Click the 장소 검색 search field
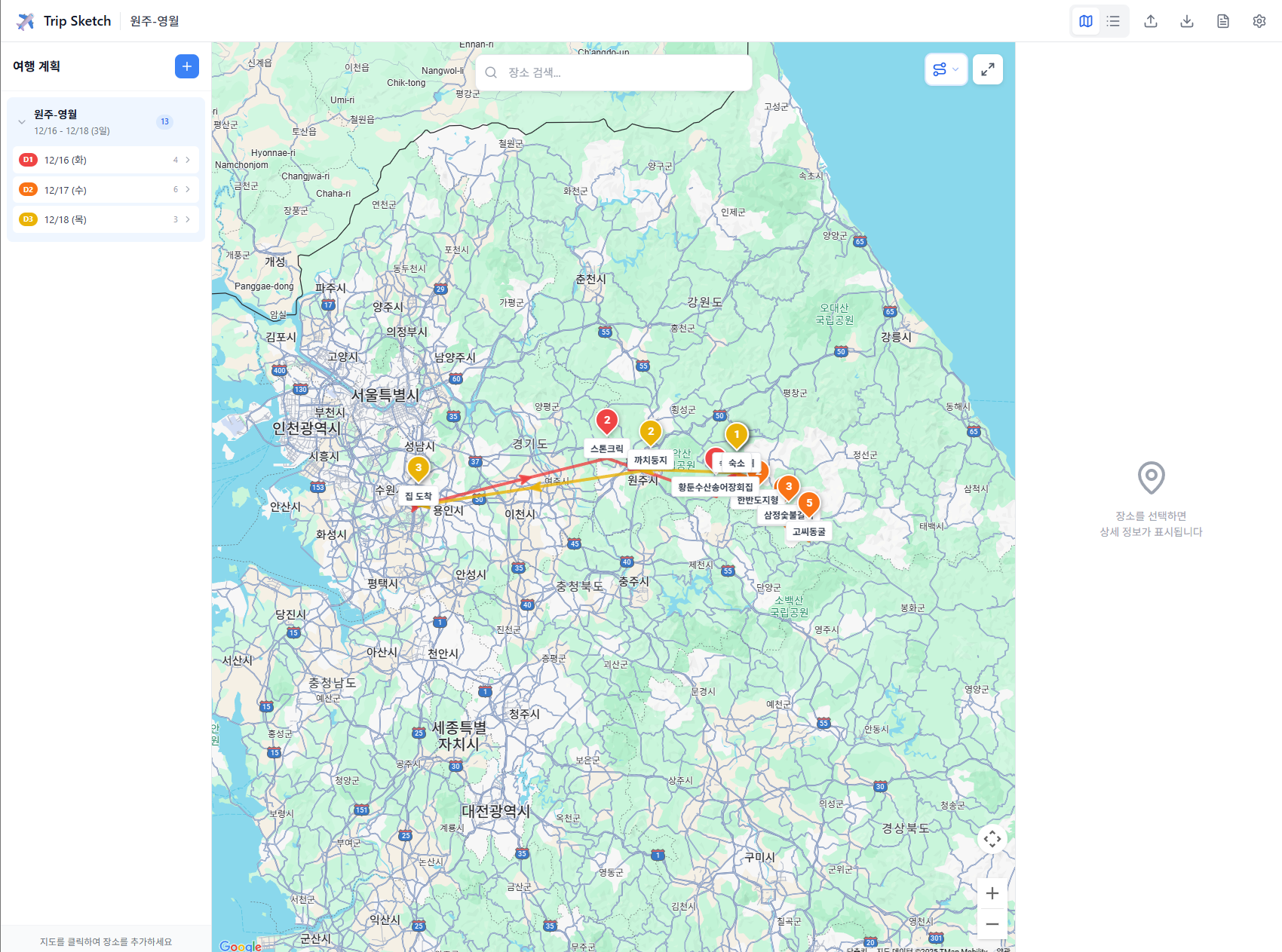Screen dimensions: 1282x952 click(x=612, y=72)
